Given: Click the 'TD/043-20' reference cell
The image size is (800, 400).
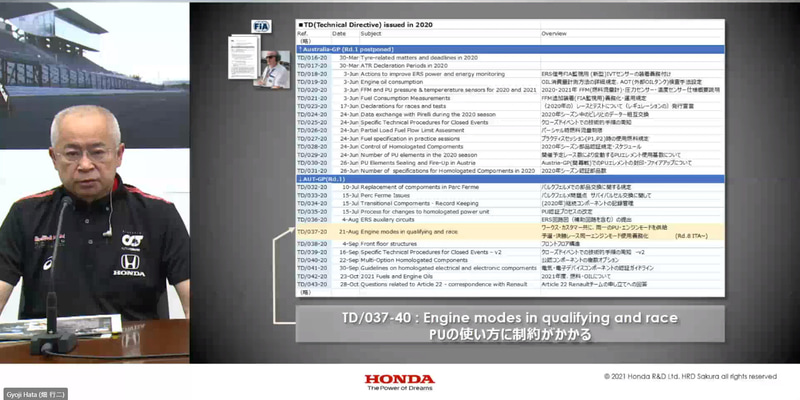Looking at the screenshot, I should click(x=312, y=284).
